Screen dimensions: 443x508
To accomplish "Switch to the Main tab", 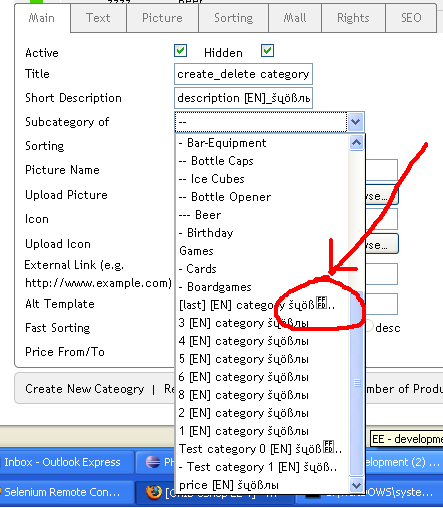I will click(42, 18).
